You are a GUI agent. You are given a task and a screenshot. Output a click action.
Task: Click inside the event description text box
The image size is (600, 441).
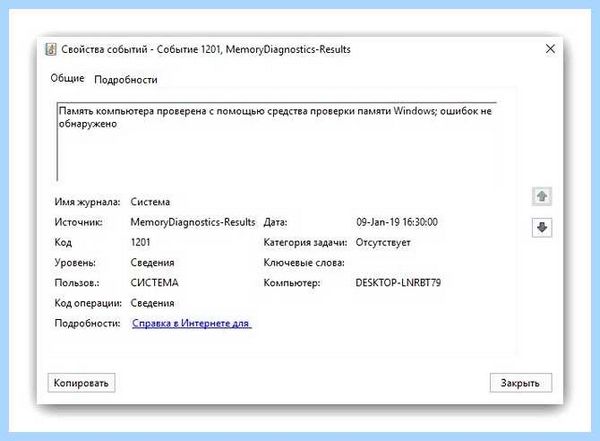(277, 142)
